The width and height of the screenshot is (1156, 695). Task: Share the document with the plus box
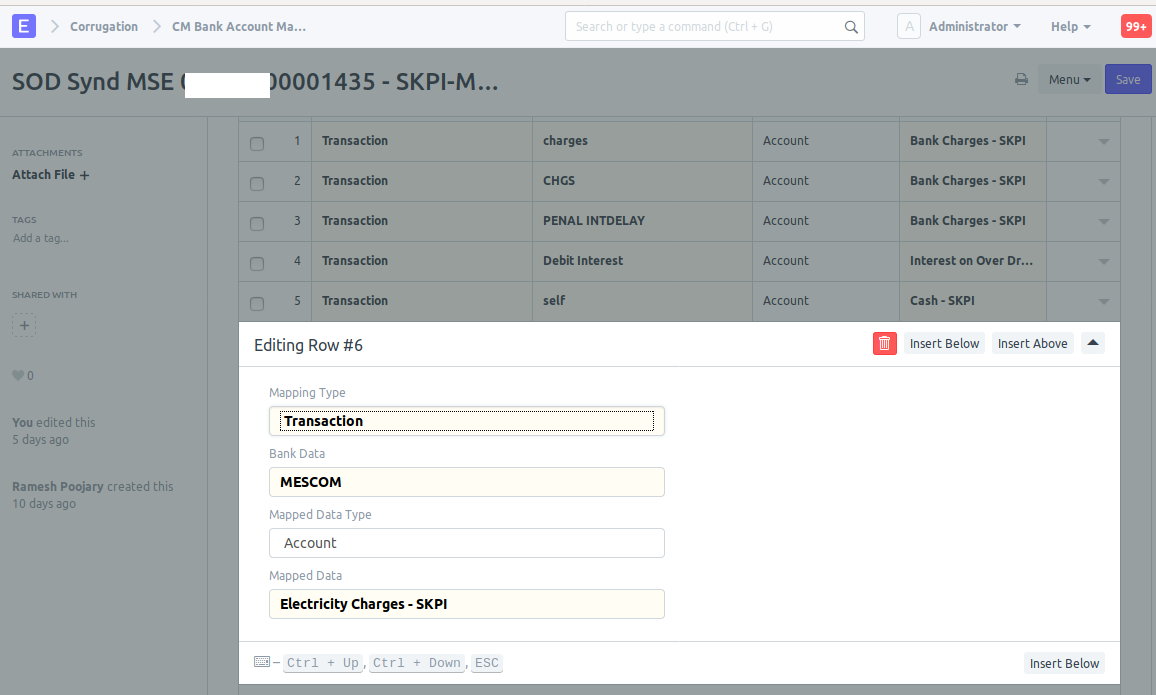[24, 325]
